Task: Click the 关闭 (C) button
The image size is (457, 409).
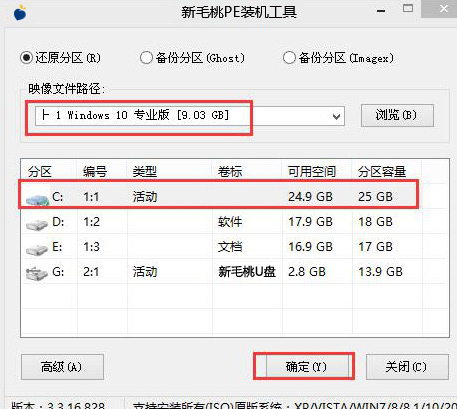Action: [x=407, y=367]
